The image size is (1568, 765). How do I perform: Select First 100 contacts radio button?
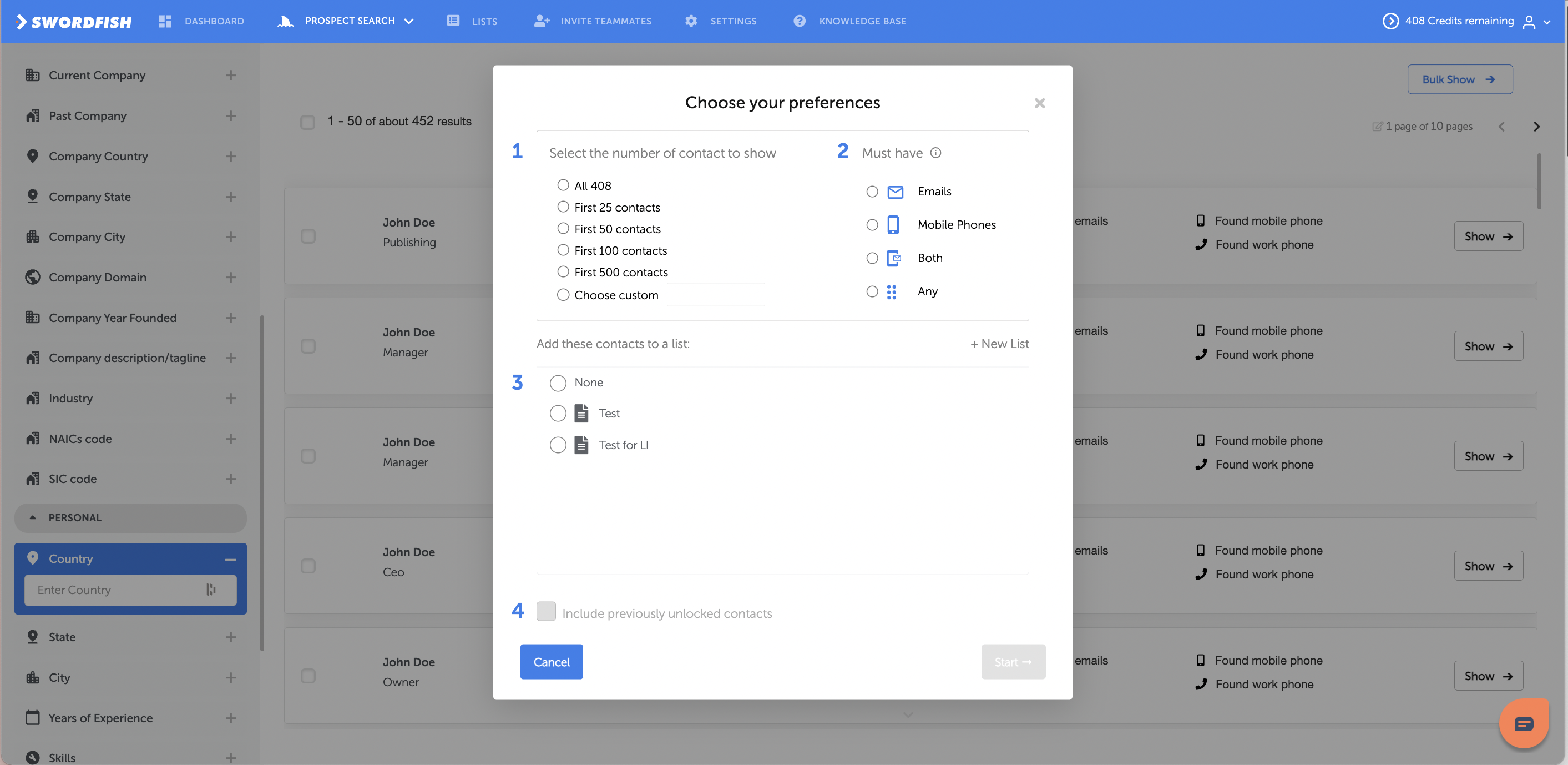click(563, 250)
